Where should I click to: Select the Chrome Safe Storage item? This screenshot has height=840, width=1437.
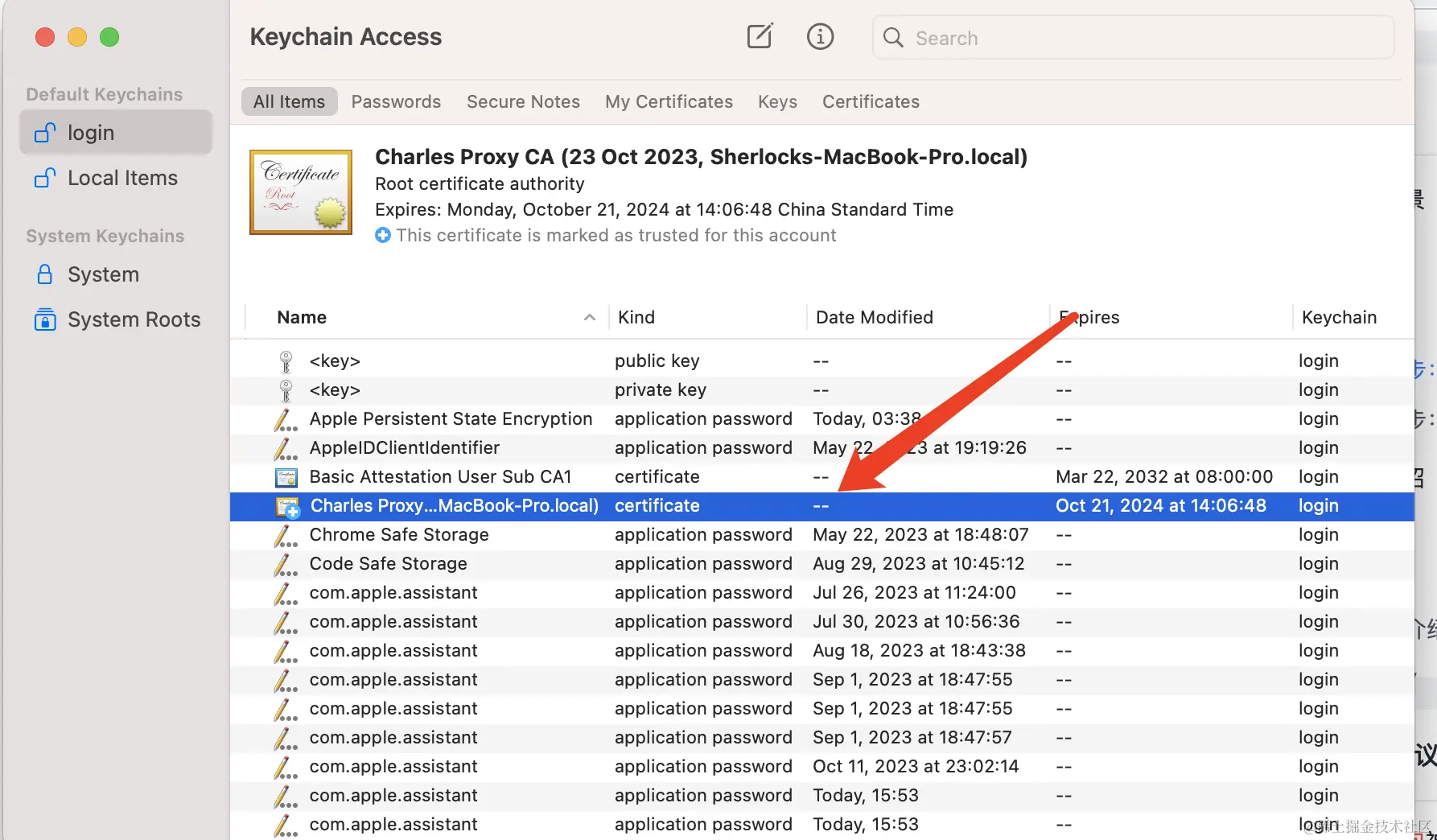pos(822,534)
